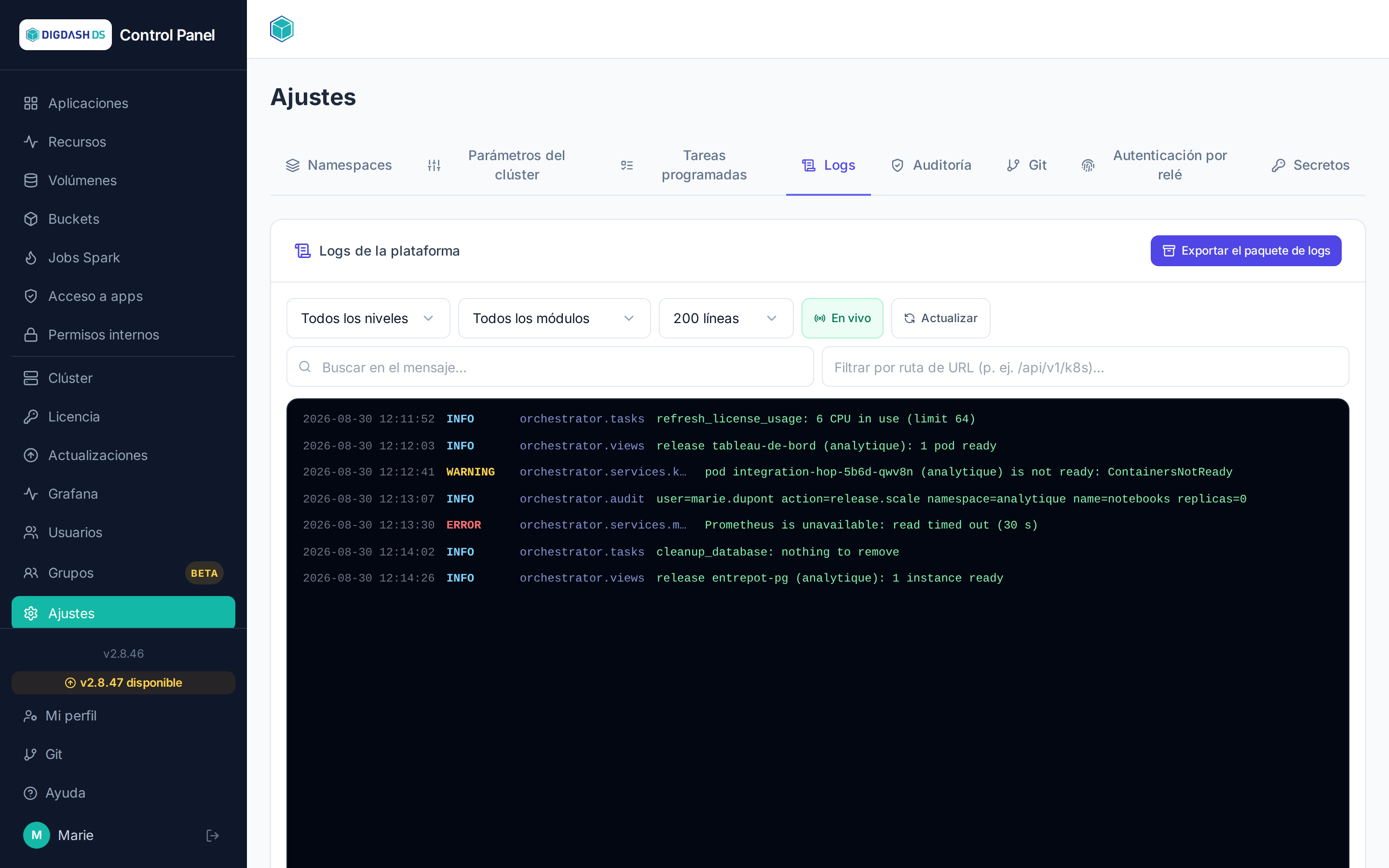Open Jobs Spark flame icon in sidebar
The height and width of the screenshot is (868, 1389).
point(31,258)
